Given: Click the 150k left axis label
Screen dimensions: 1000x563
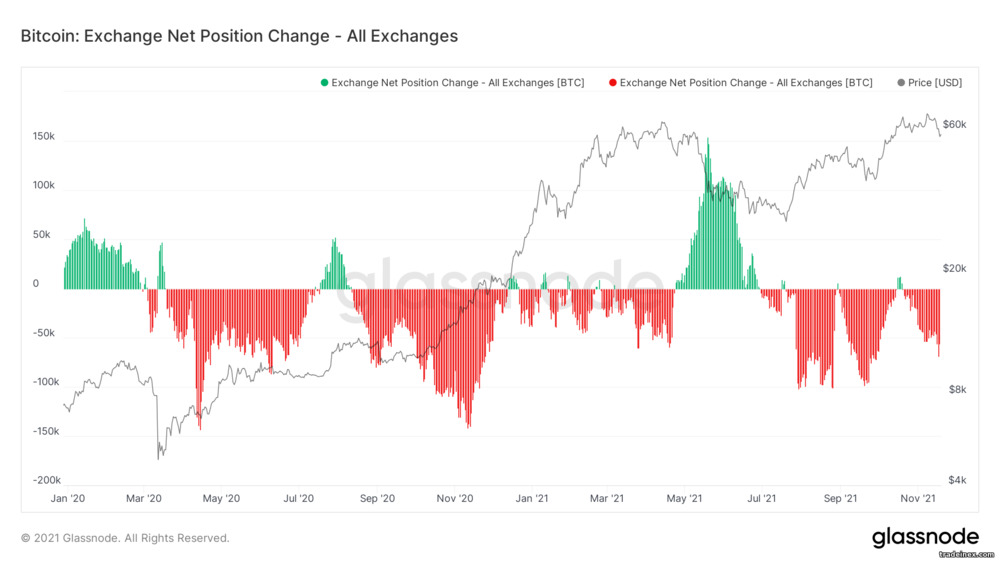Looking at the screenshot, I should click(x=44, y=136).
